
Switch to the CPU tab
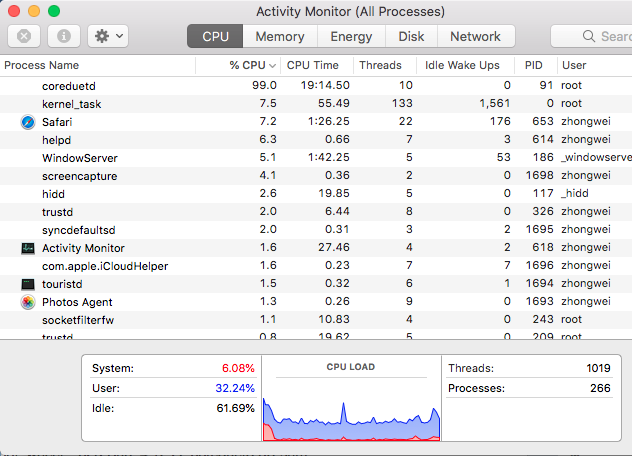215,36
